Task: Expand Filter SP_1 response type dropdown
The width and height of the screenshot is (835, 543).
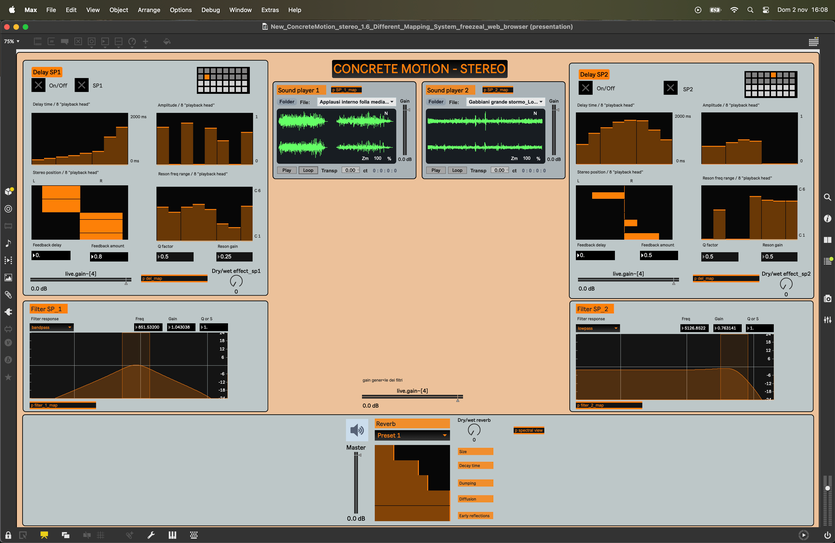Action: (51, 327)
